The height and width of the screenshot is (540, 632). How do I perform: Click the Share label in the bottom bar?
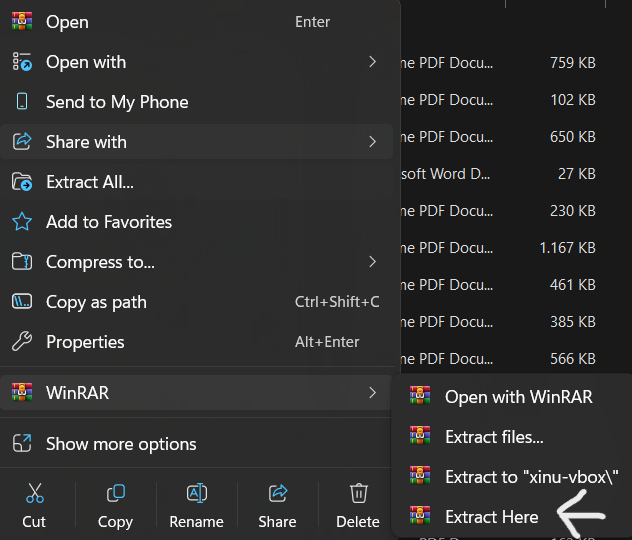click(x=277, y=522)
